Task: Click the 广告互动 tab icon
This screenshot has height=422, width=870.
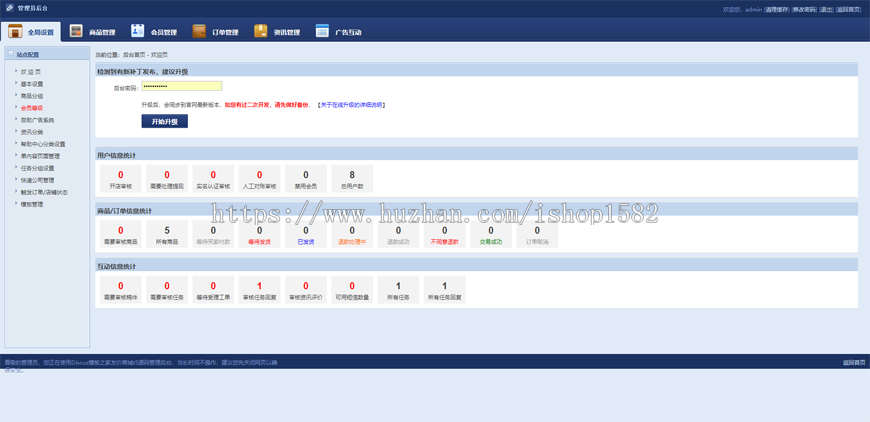Action: point(322,32)
